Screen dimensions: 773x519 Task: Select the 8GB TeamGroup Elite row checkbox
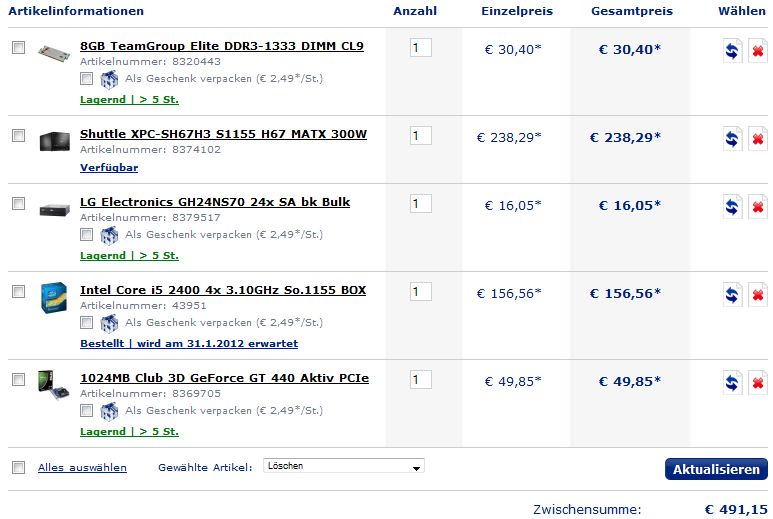pos(19,47)
